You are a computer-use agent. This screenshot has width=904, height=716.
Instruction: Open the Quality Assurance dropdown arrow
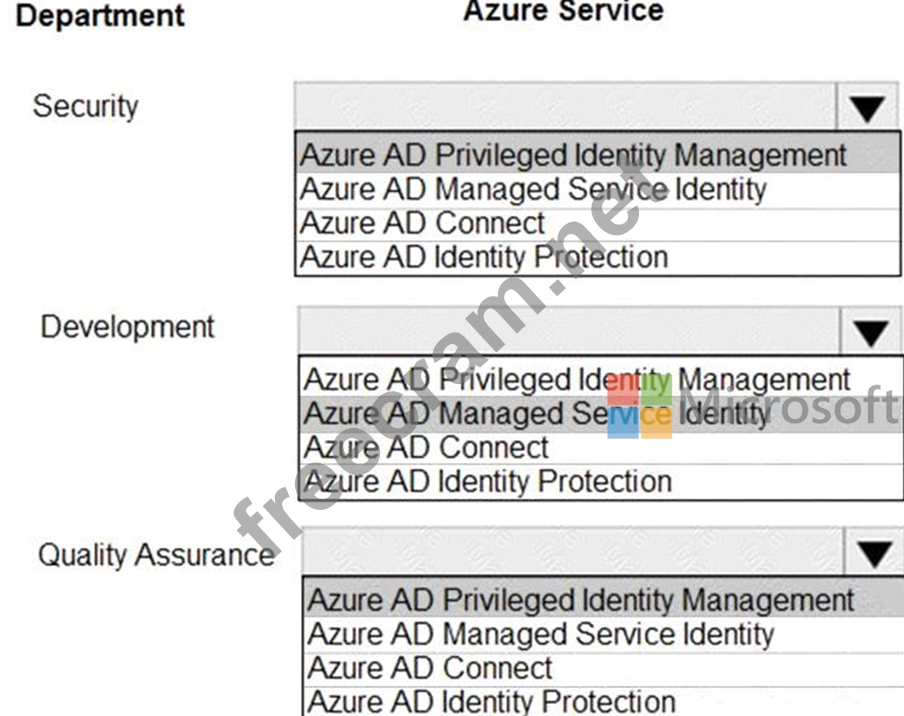[x=876, y=553]
